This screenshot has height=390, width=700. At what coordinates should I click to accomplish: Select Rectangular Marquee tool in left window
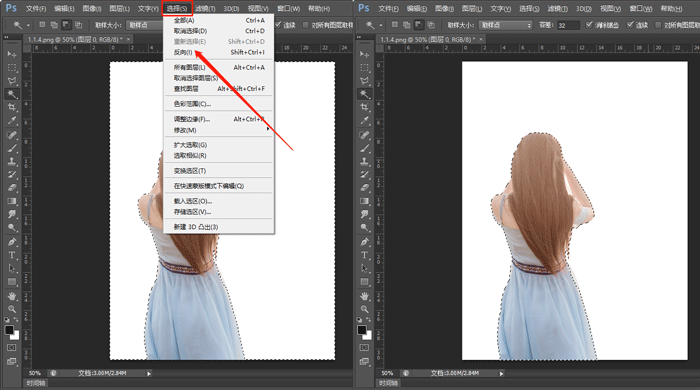[x=12, y=67]
